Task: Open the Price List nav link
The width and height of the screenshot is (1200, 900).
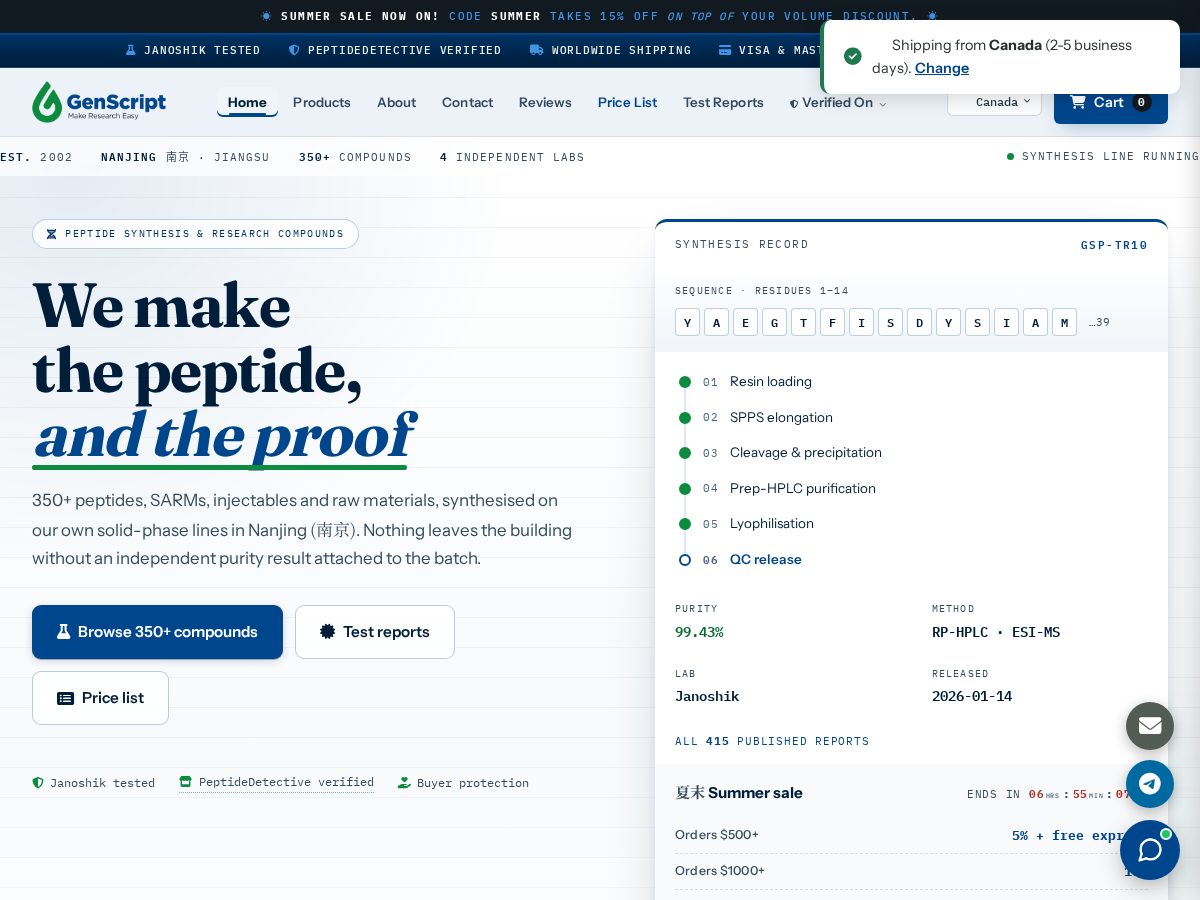Action: click(627, 102)
